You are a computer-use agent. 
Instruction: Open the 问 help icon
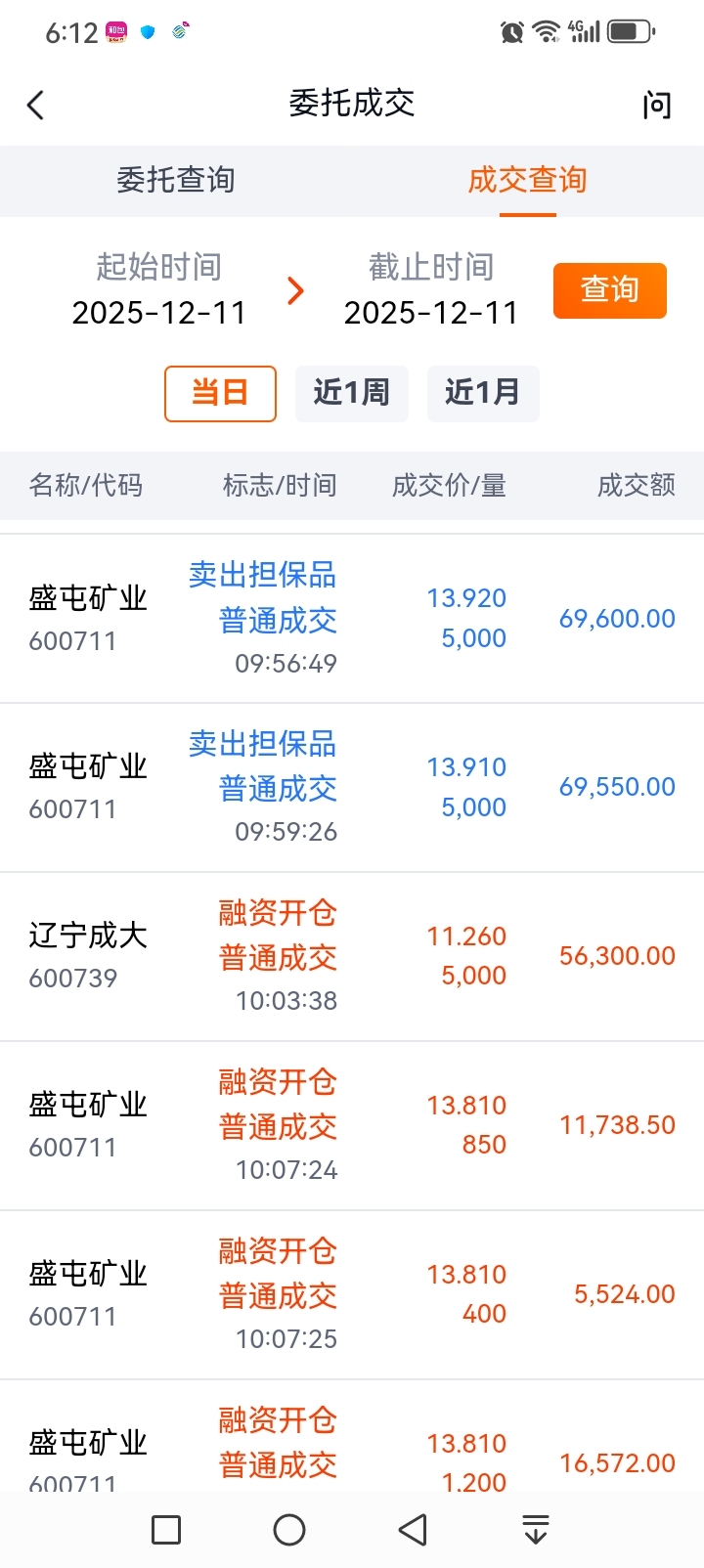657,105
